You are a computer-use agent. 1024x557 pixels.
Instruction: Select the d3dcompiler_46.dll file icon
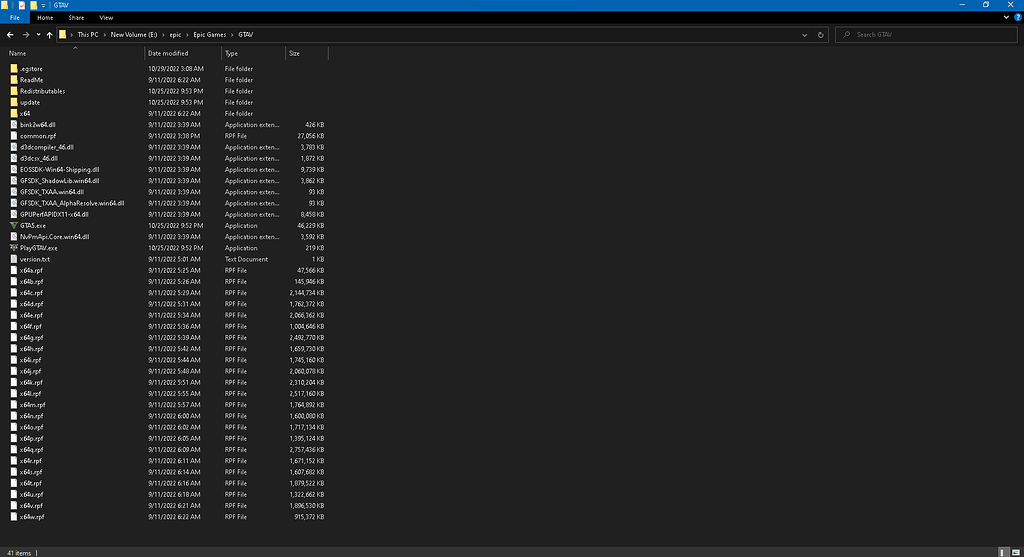click(x=14, y=147)
